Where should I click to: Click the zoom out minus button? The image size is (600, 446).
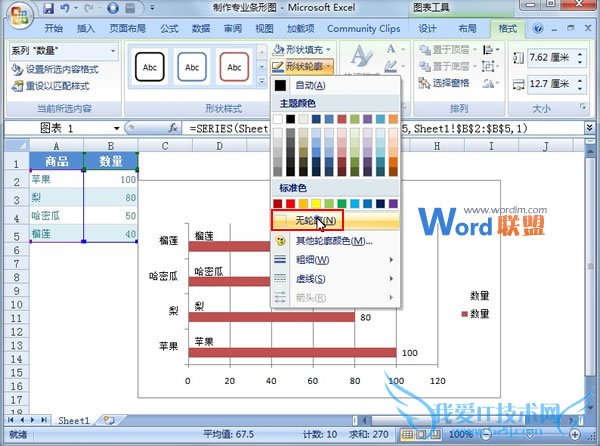pos(486,434)
